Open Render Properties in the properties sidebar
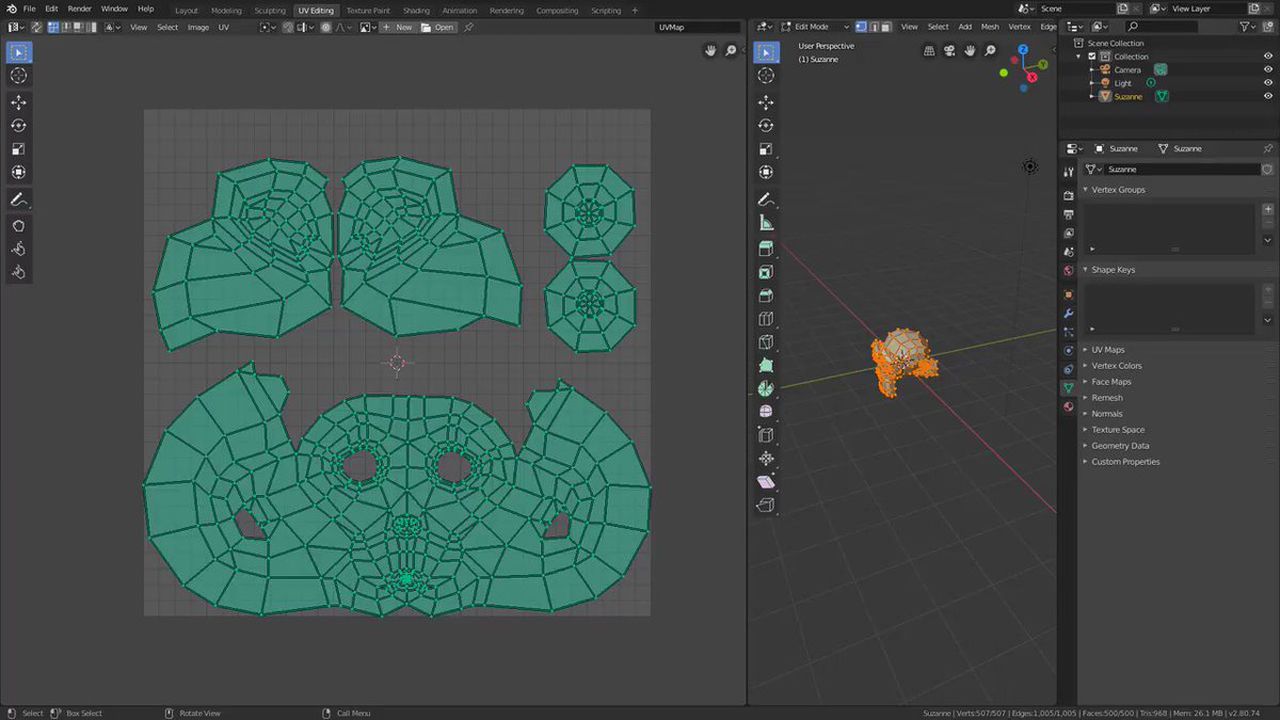Viewport: 1280px width, 720px height. [x=1068, y=194]
